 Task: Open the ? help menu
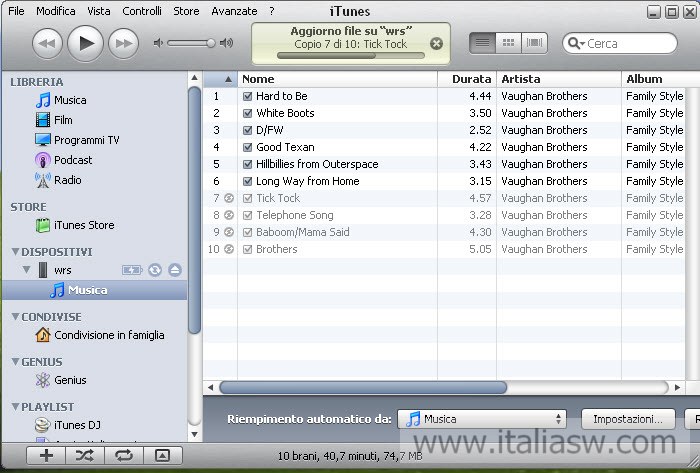(272, 11)
